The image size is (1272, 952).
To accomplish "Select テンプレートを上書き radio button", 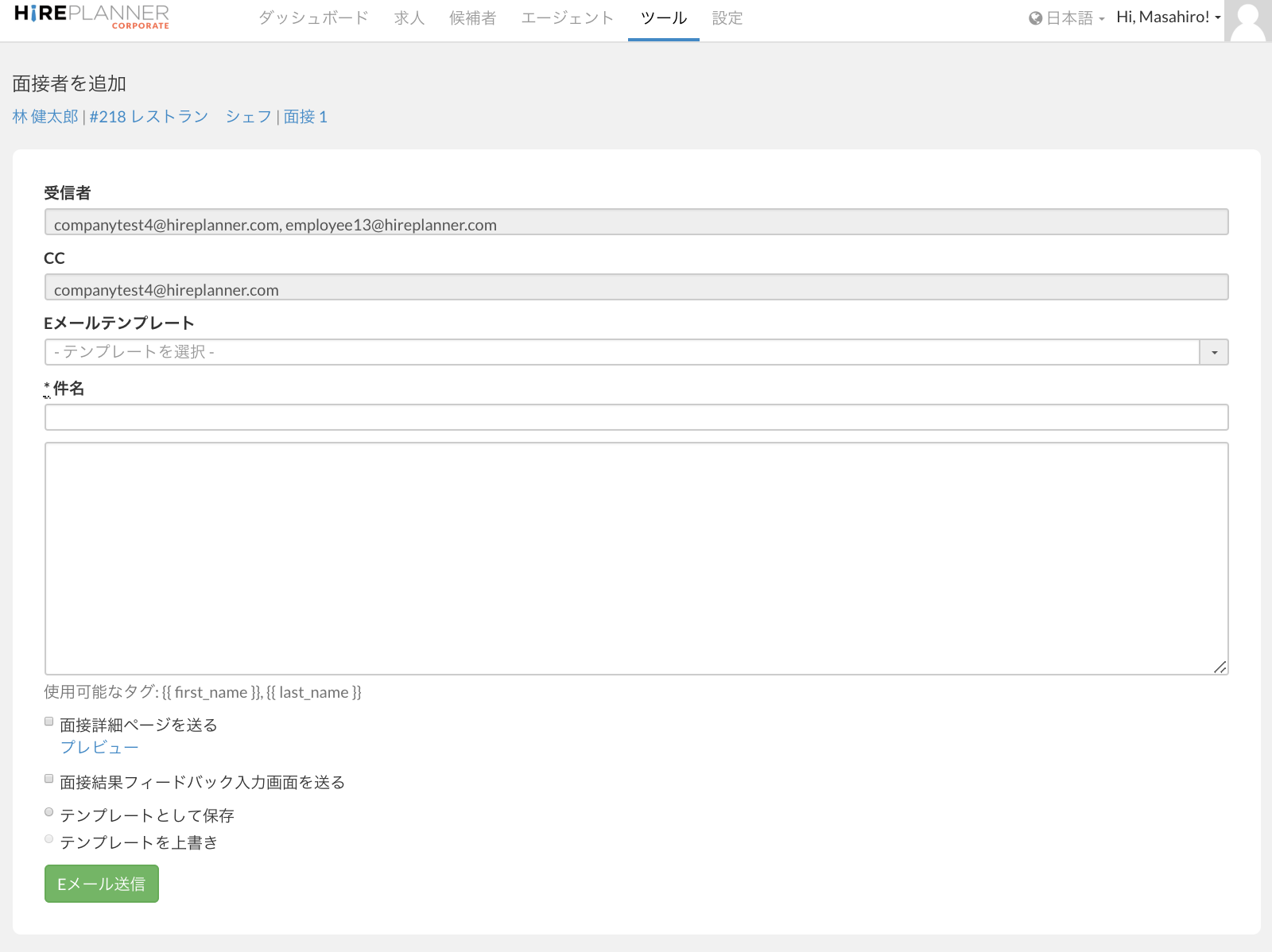I will point(49,839).
